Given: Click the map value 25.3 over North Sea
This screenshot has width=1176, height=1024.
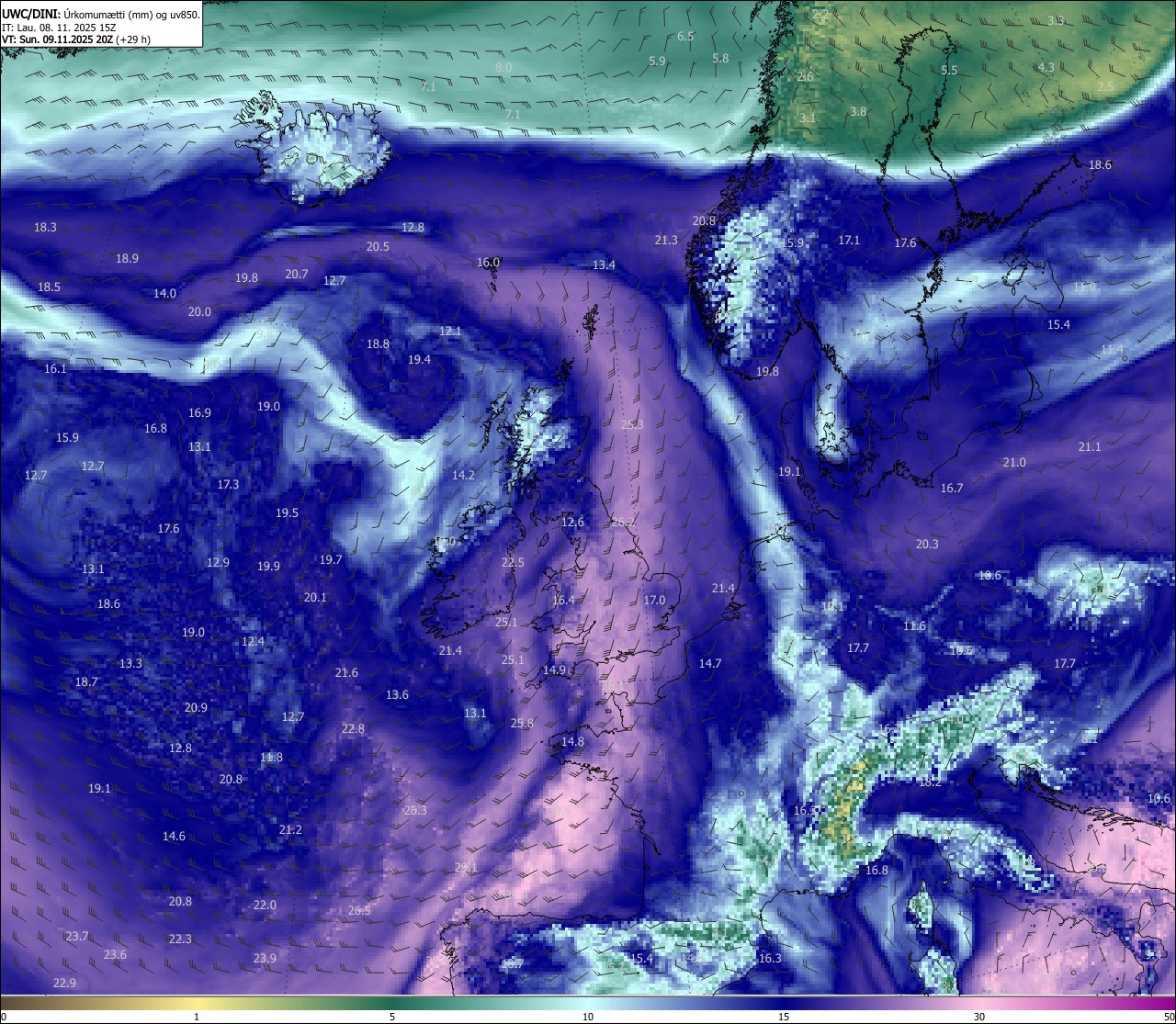Looking at the screenshot, I should [632, 425].
